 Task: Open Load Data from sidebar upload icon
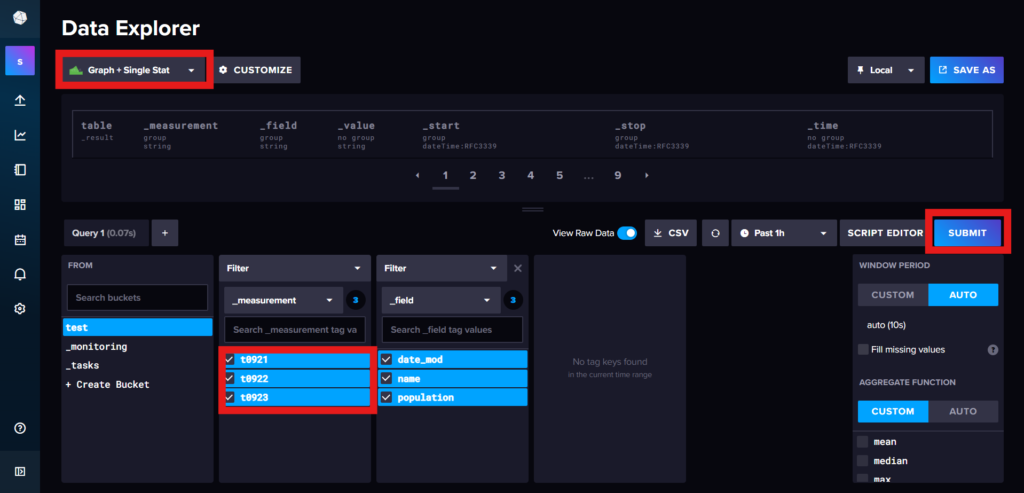click(x=20, y=101)
